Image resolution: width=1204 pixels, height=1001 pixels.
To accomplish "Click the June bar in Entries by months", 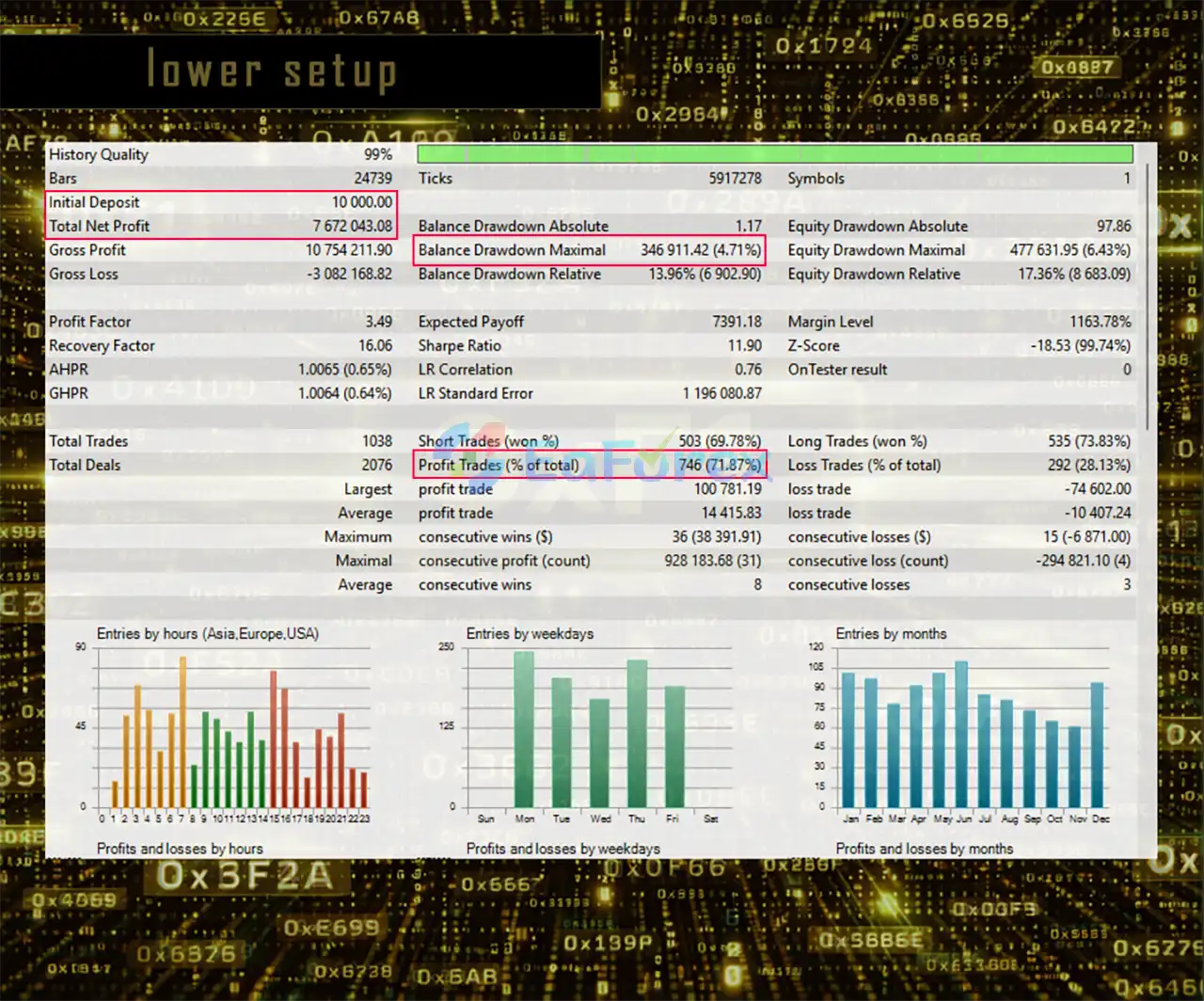I will (x=961, y=734).
